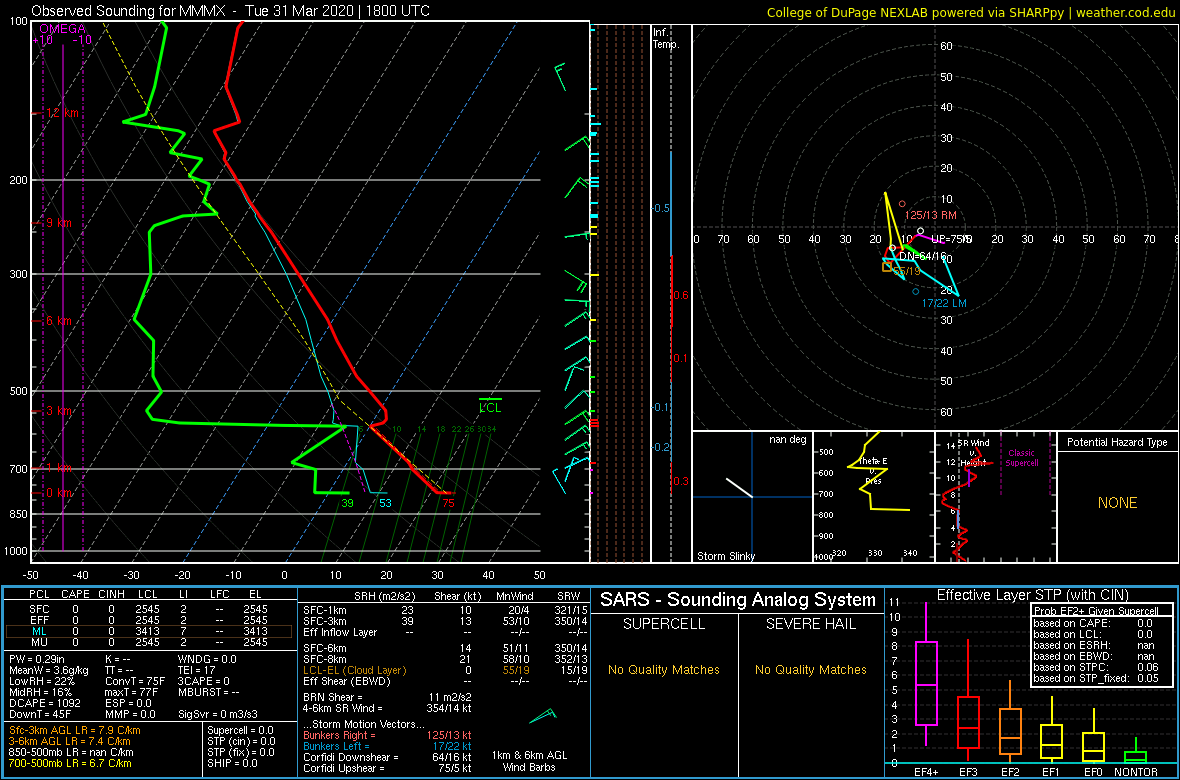Click the Classic Supercell label
1180x780 pixels.
(1022, 458)
